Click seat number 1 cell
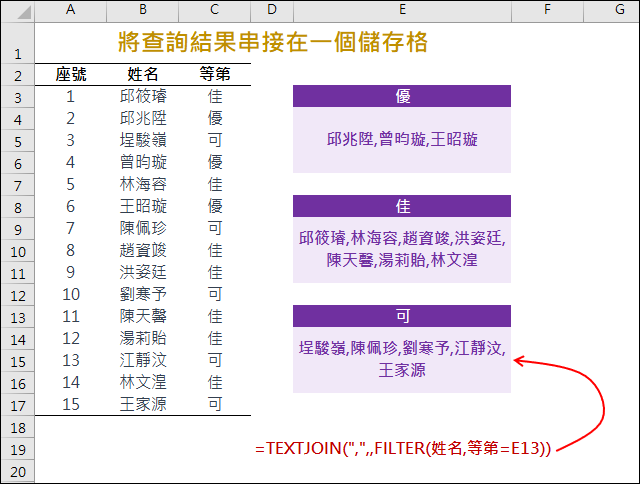Viewport: 640px width, 484px height. pyautogui.click(x=71, y=96)
